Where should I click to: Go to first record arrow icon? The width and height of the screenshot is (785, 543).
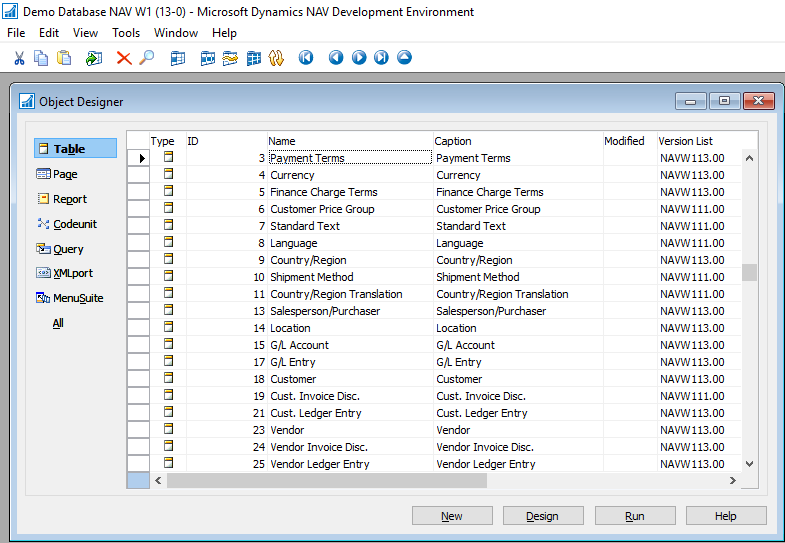[306, 58]
